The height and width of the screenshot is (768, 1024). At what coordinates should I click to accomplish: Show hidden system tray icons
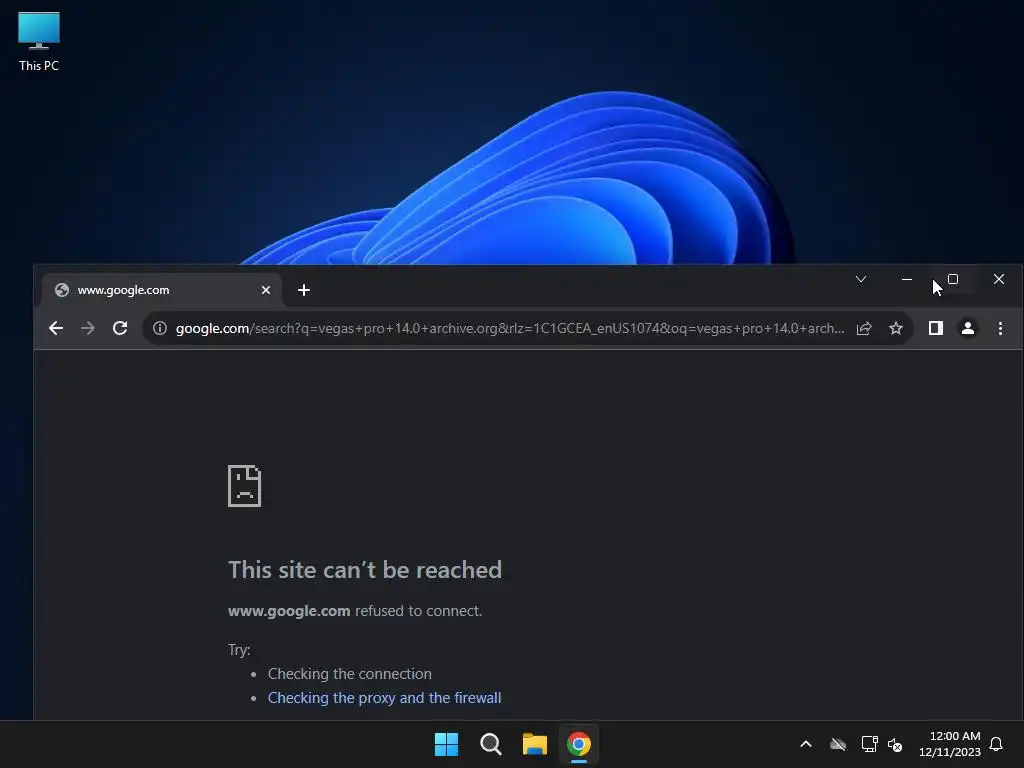[806, 744]
